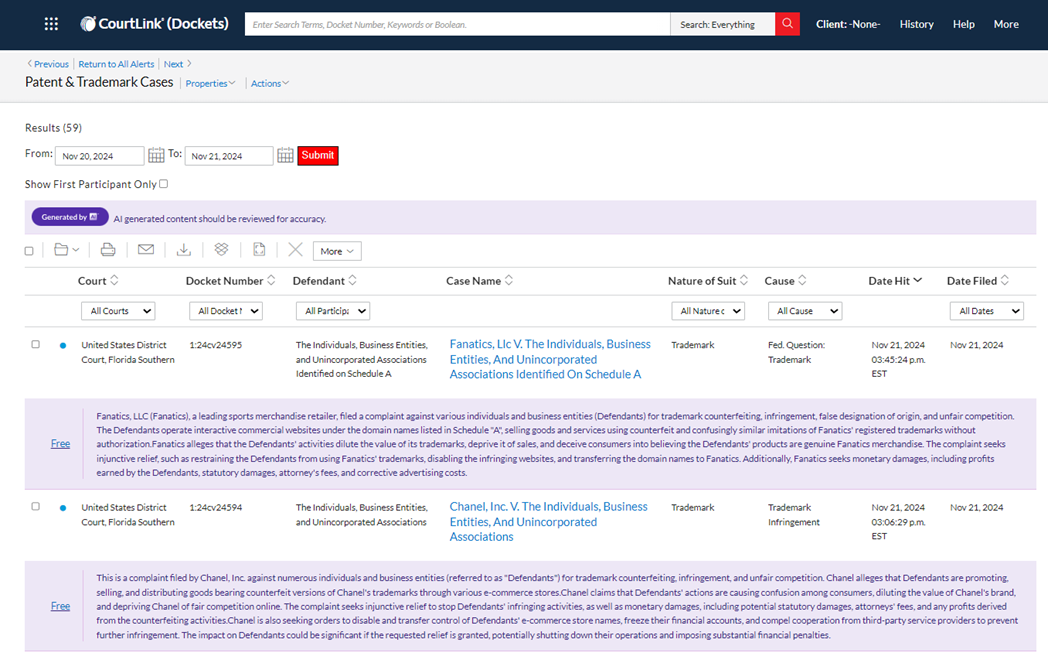
Task: Click the From date field Nov 20, 2024
Action: tap(99, 156)
